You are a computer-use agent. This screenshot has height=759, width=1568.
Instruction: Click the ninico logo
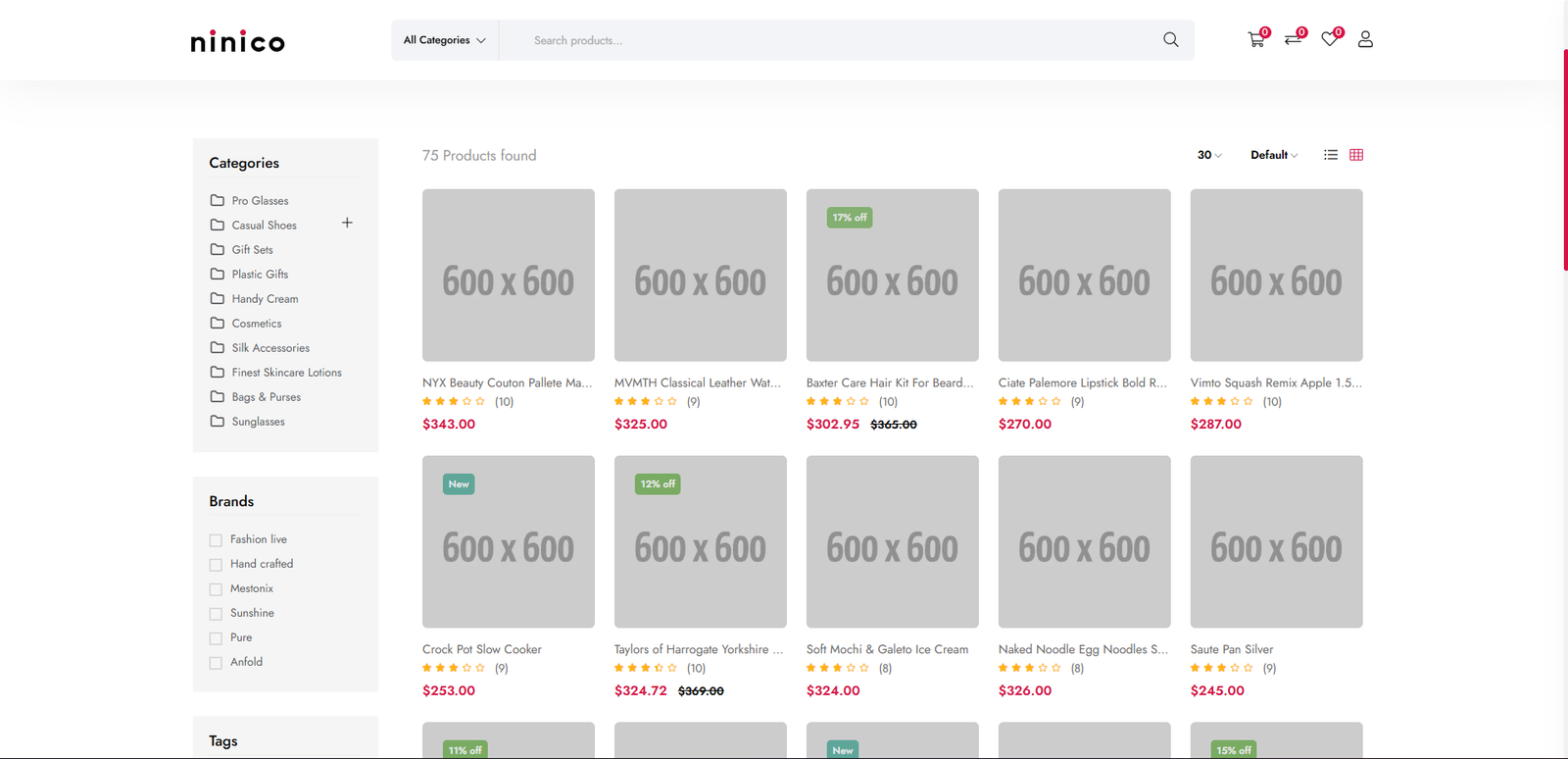click(x=237, y=41)
